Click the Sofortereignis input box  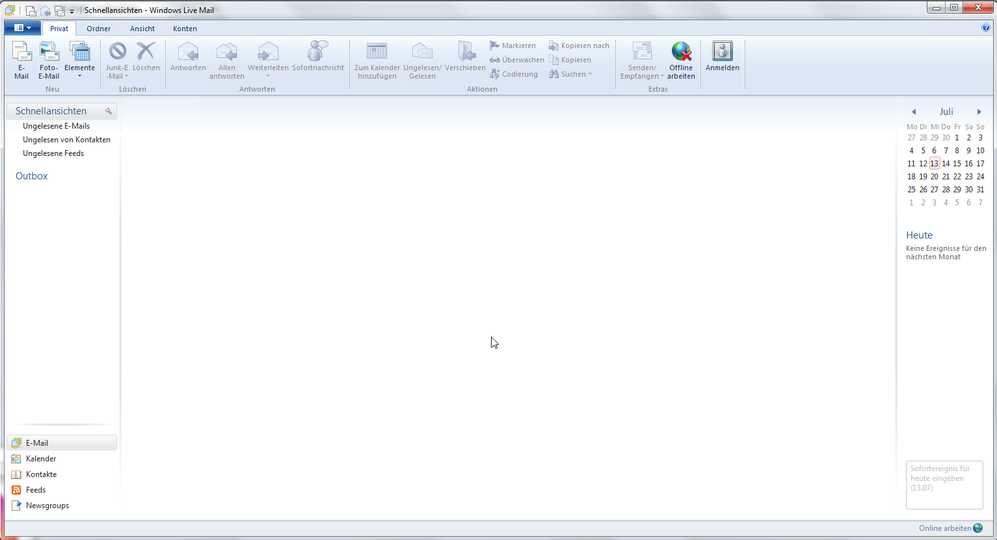pos(944,485)
